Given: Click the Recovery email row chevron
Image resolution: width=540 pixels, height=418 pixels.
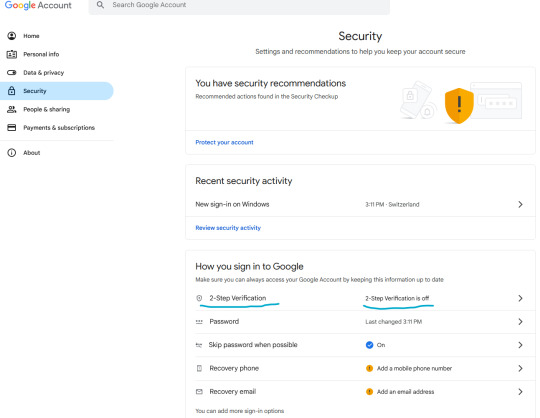Looking at the screenshot, I should click(520, 392).
